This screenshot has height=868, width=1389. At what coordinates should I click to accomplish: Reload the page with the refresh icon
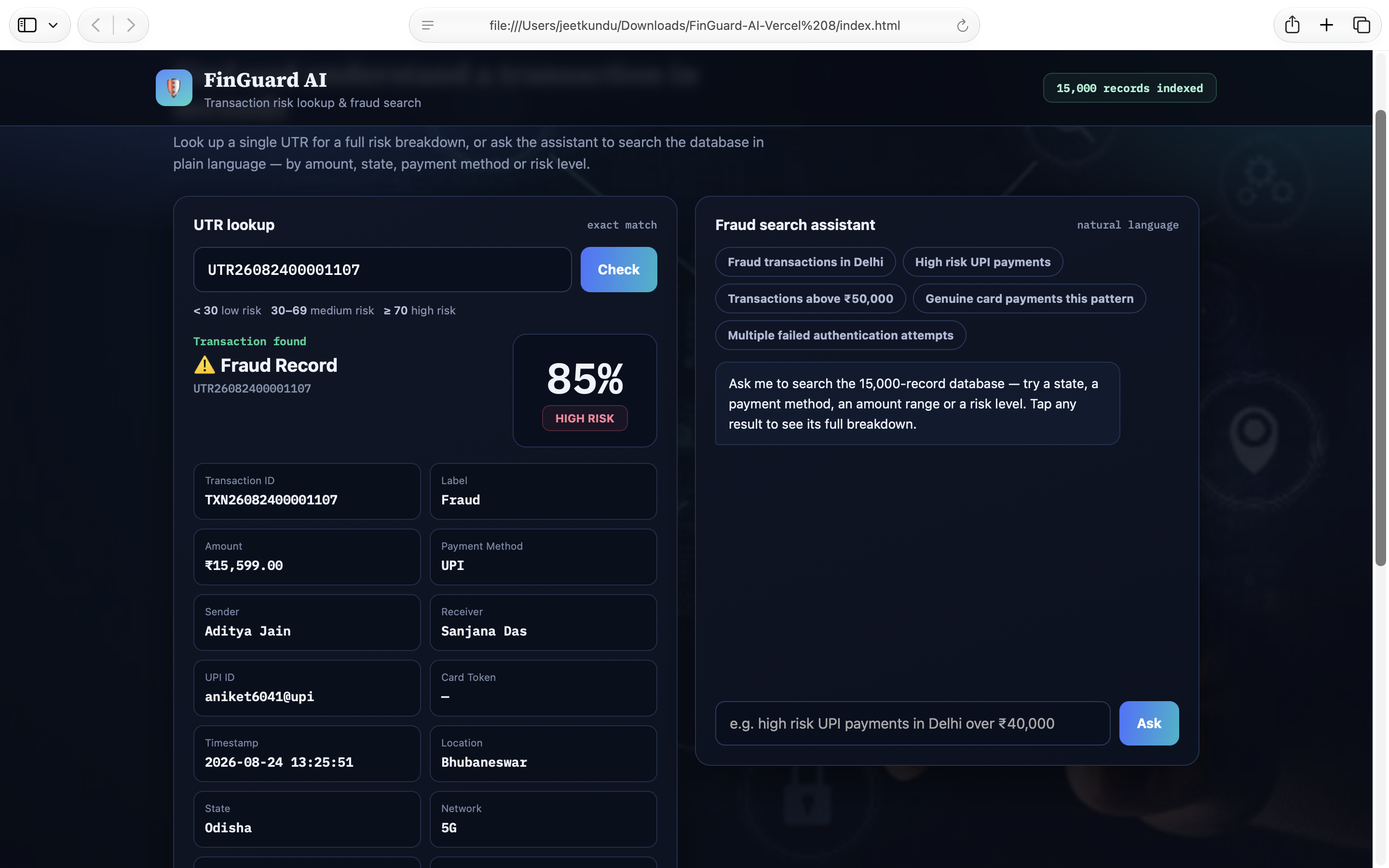point(963,25)
